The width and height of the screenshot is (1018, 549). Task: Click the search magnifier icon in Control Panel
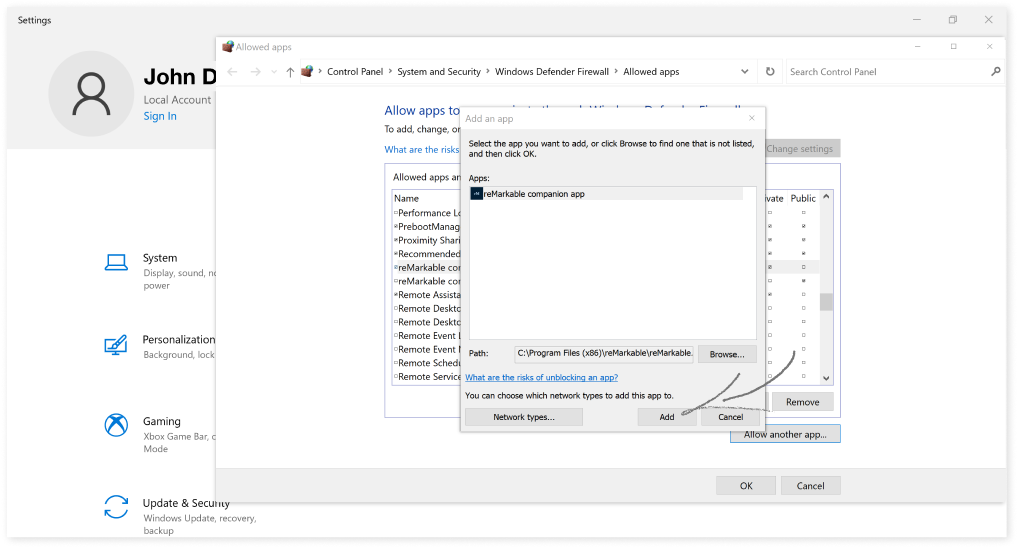(x=995, y=72)
